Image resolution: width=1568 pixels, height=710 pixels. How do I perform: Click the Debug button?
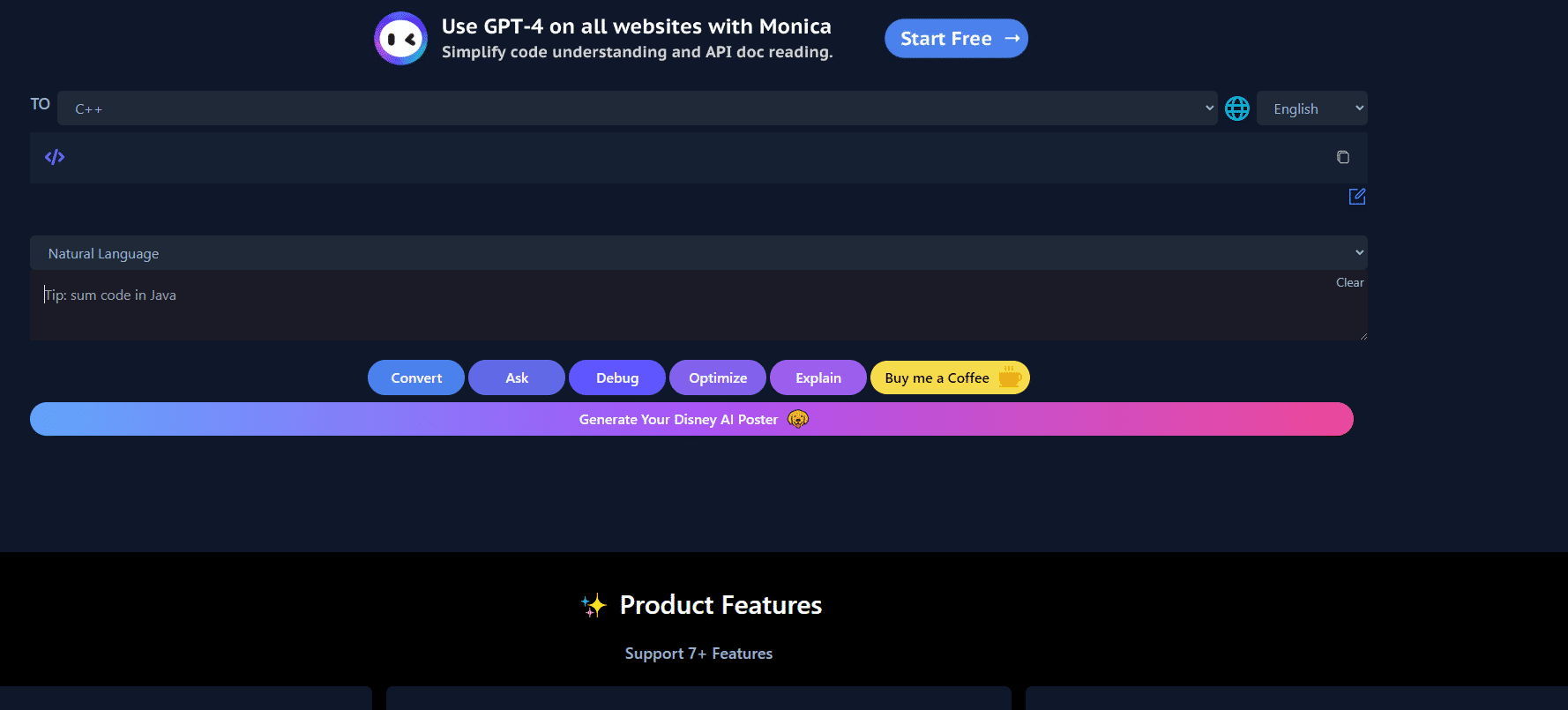pyautogui.click(x=616, y=377)
